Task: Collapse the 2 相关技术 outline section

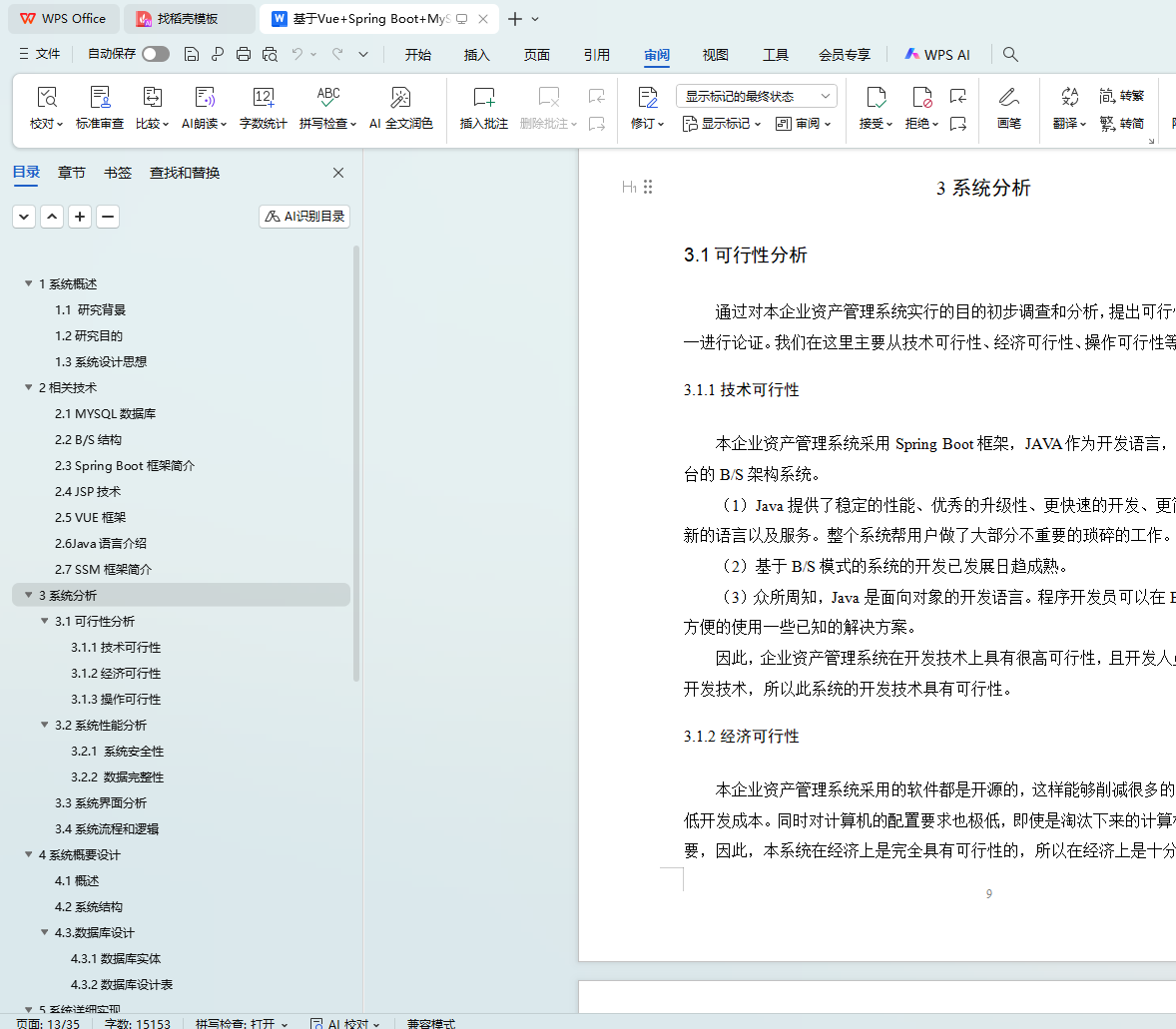Action: (x=29, y=387)
